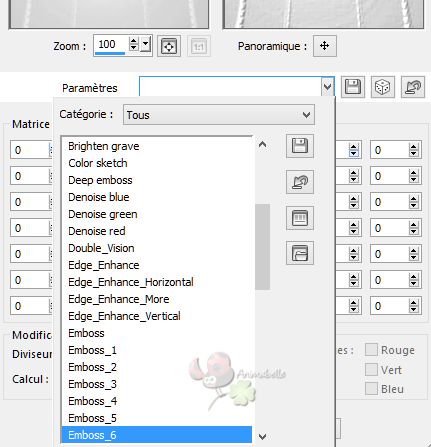Click the preset manager window icon
431x447 pixels.
point(300,218)
